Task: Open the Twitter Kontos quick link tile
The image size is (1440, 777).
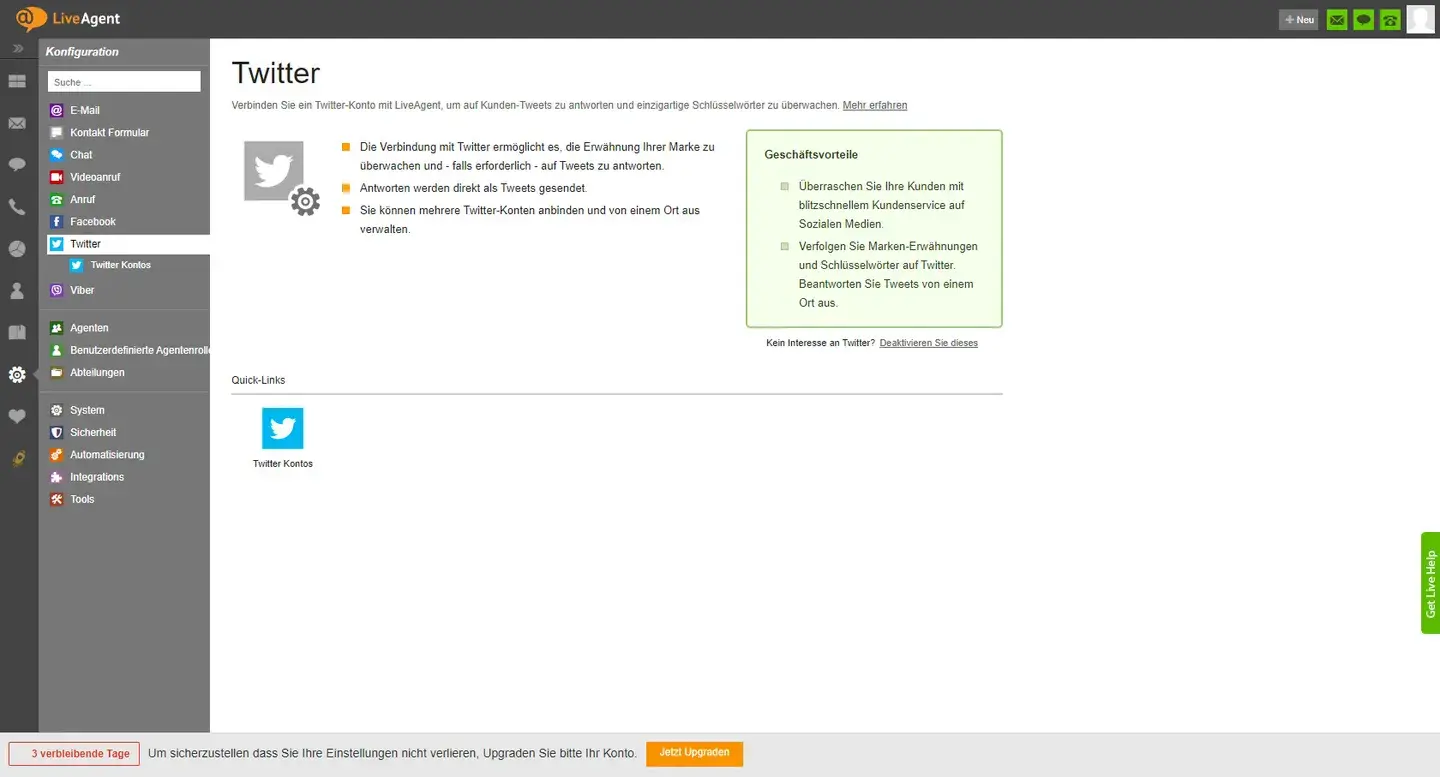Action: [x=283, y=438]
